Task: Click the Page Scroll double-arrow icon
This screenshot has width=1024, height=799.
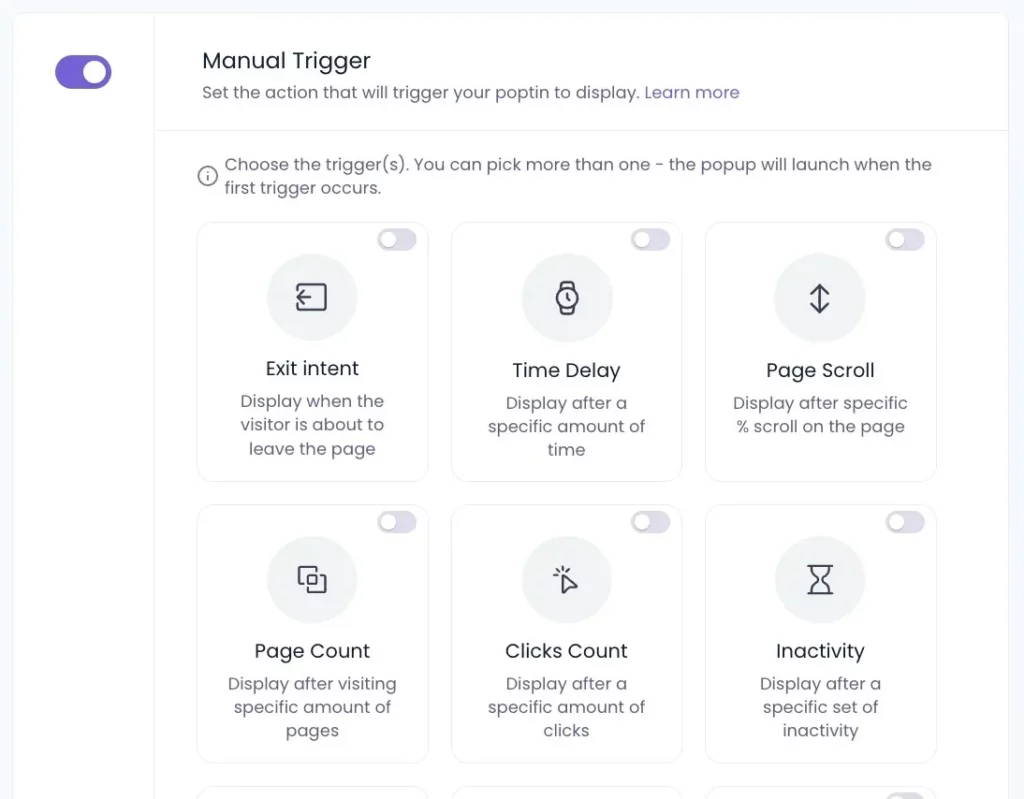Action: [820, 297]
